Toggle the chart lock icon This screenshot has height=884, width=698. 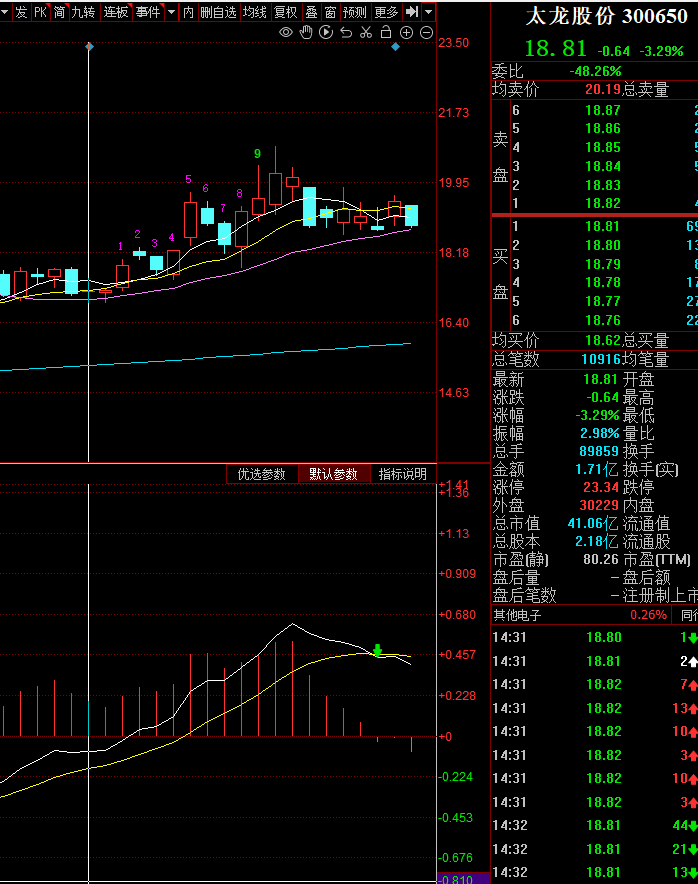coord(386,32)
